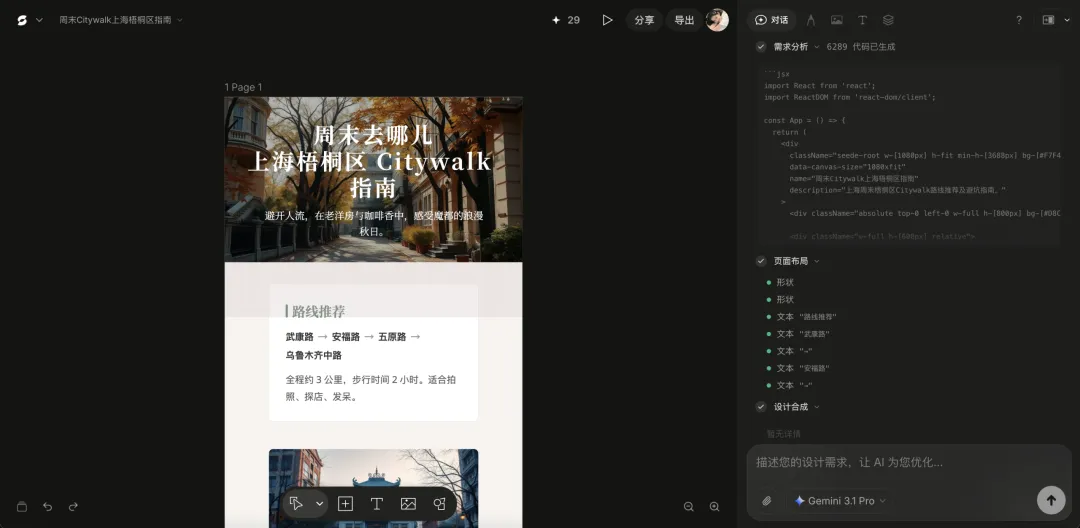The width and height of the screenshot is (1080, 528).
Task: Click the play preview button
Action: (x=607, y=21)
